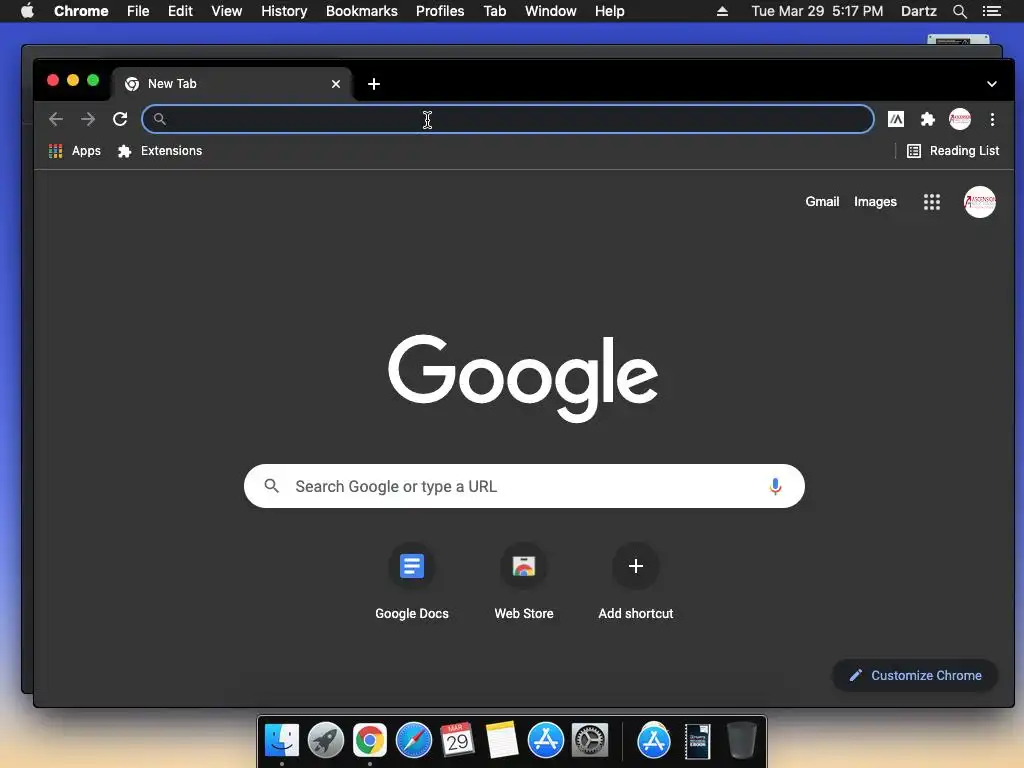The width and height of the screenshot is (1024, 768).
Task: Click the date and time in menu bar
Action: click(x=817, y=11)
